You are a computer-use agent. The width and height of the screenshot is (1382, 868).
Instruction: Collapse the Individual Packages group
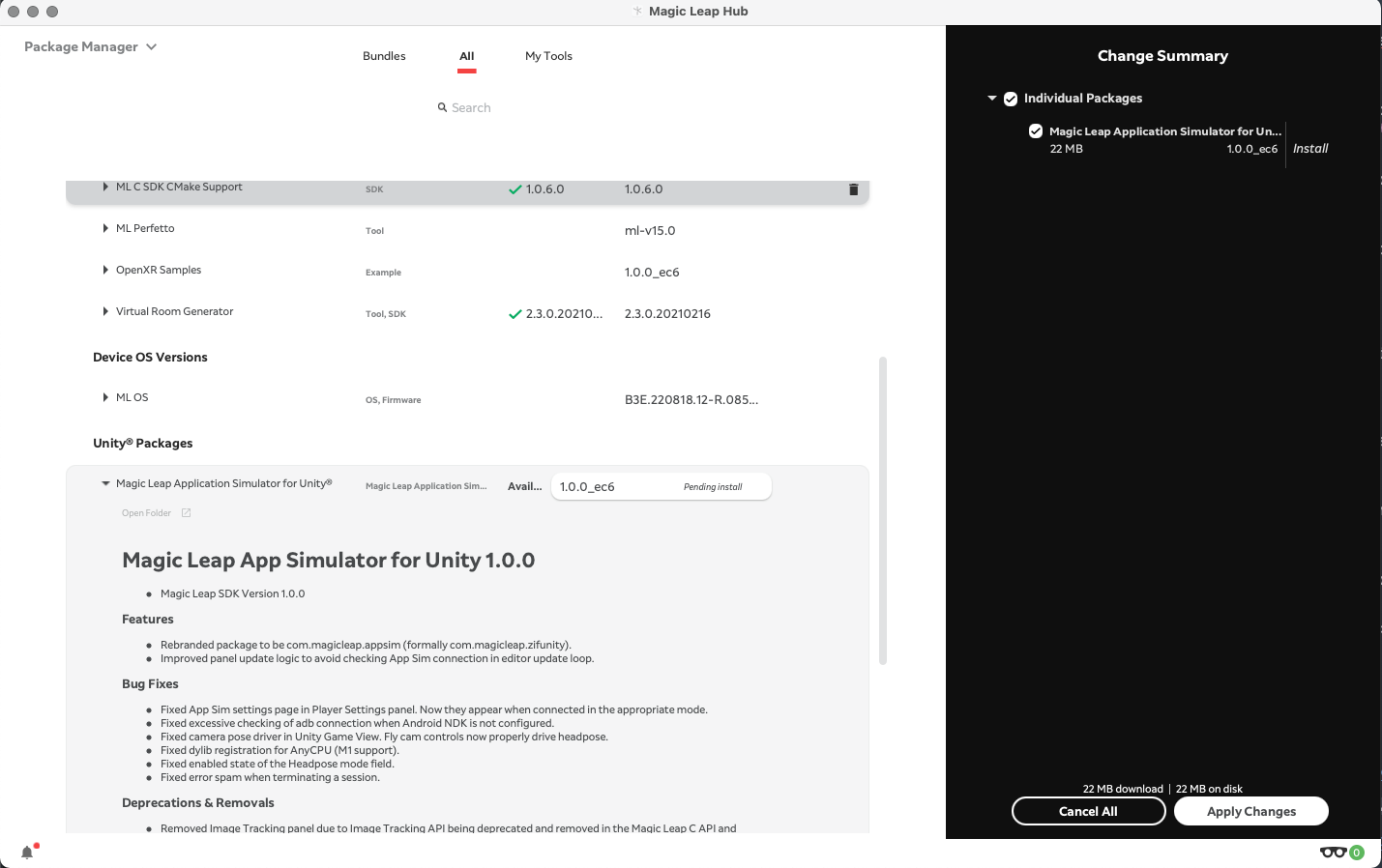(x=992, y=99)
